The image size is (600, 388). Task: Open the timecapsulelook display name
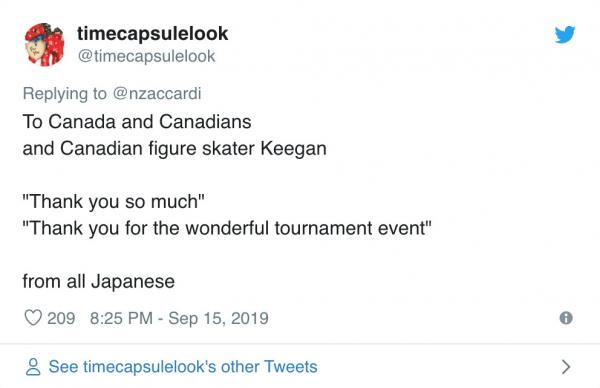[152, 33]
